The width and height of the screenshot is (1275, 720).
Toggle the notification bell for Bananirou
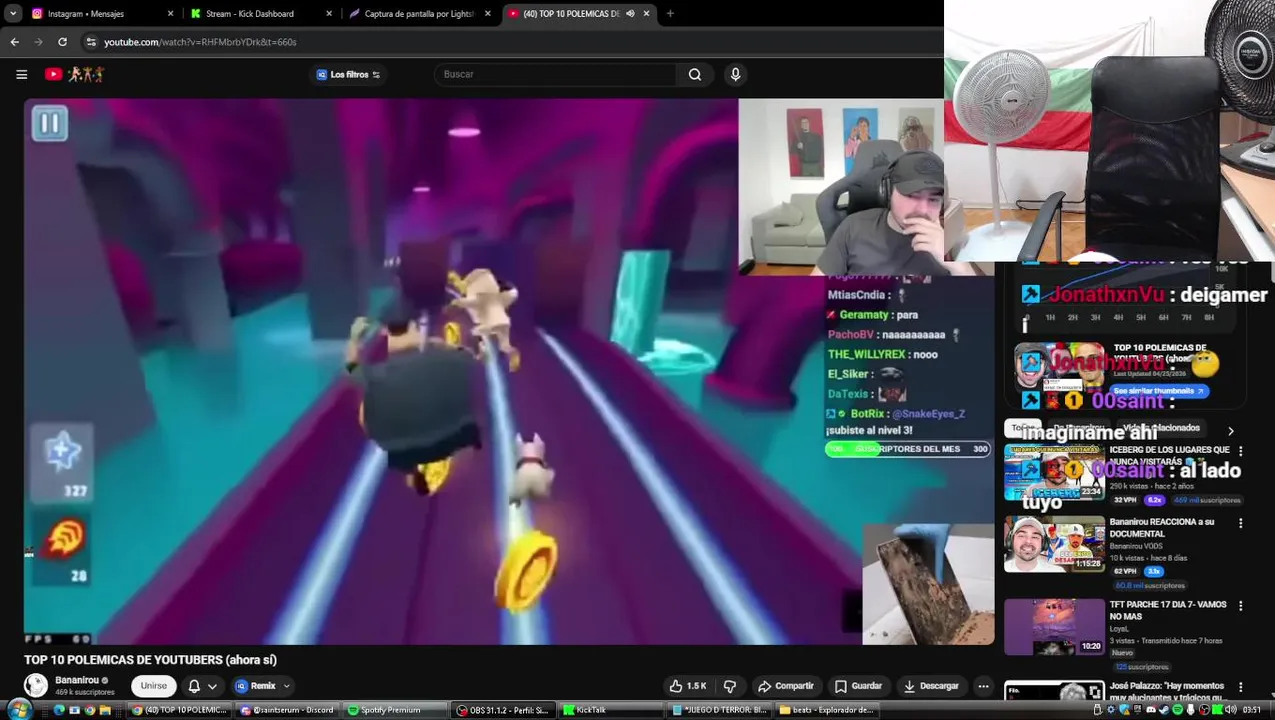[194, 686]
